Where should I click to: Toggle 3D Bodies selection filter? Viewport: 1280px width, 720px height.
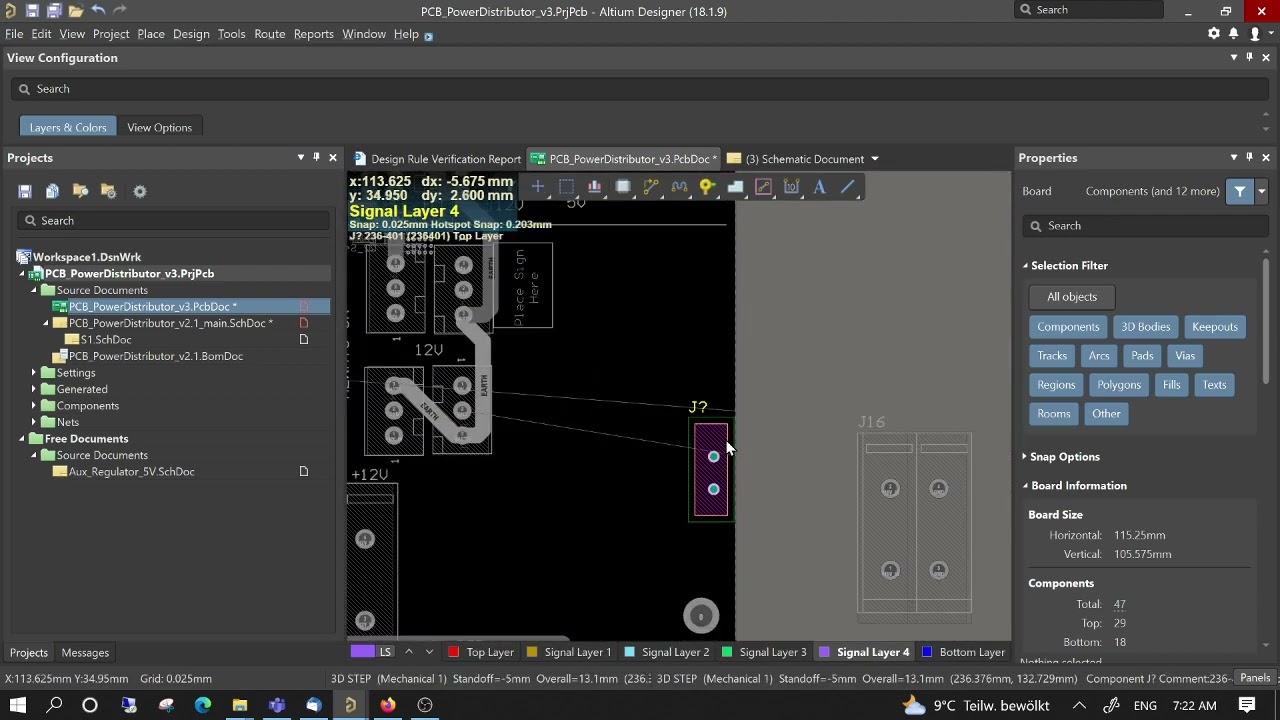1146,327
